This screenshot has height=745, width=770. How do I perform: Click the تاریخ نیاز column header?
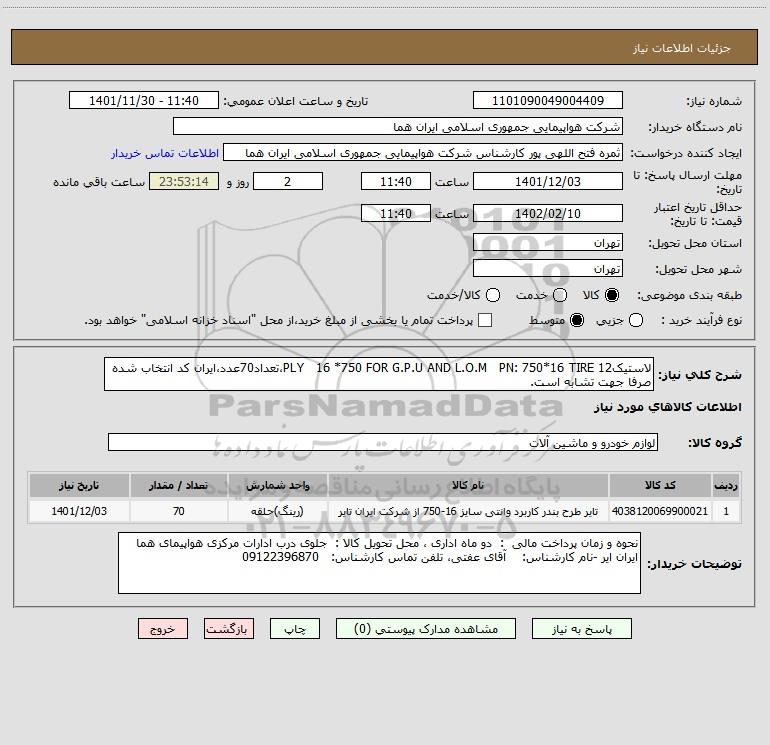[79, 485]
